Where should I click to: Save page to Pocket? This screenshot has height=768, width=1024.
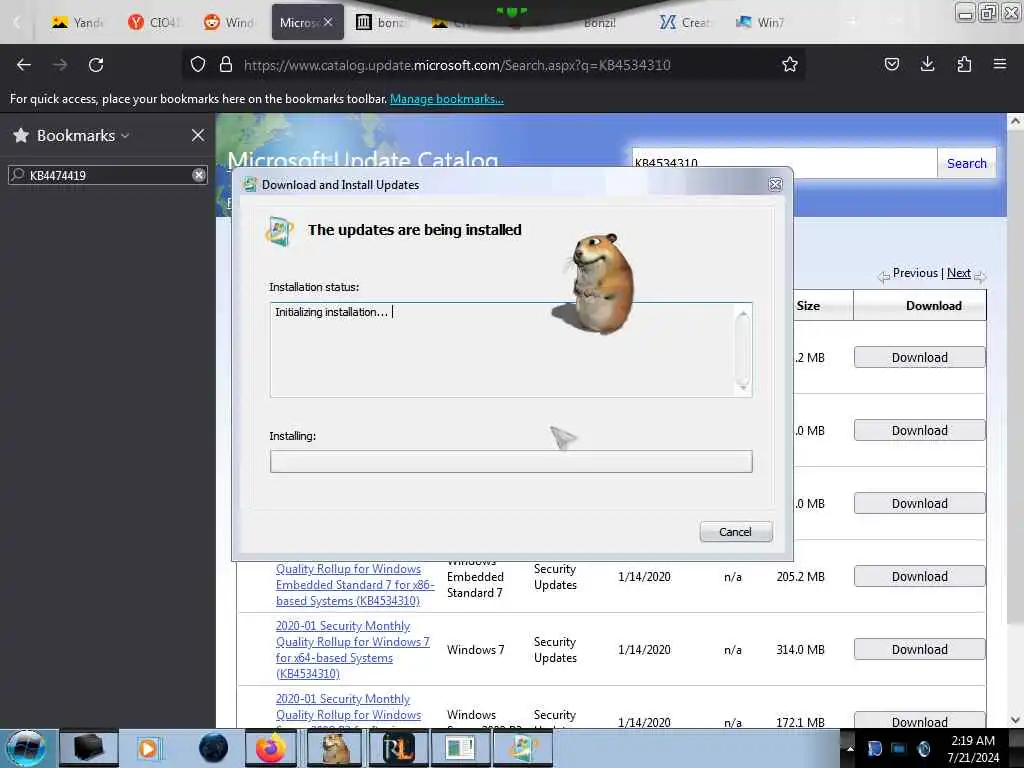tap(891, 64)
